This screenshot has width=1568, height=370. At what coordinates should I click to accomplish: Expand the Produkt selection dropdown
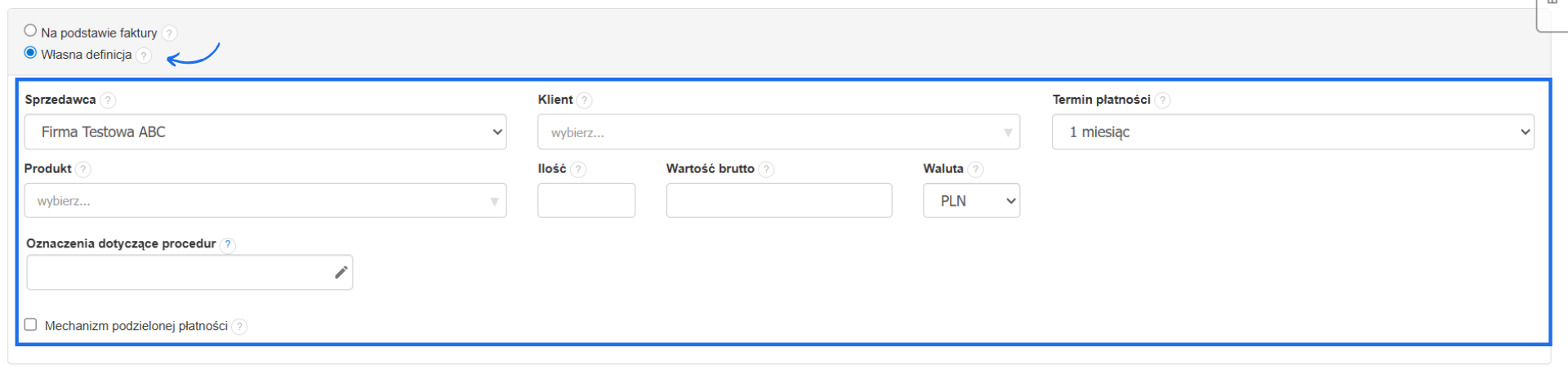pos(265,201)
